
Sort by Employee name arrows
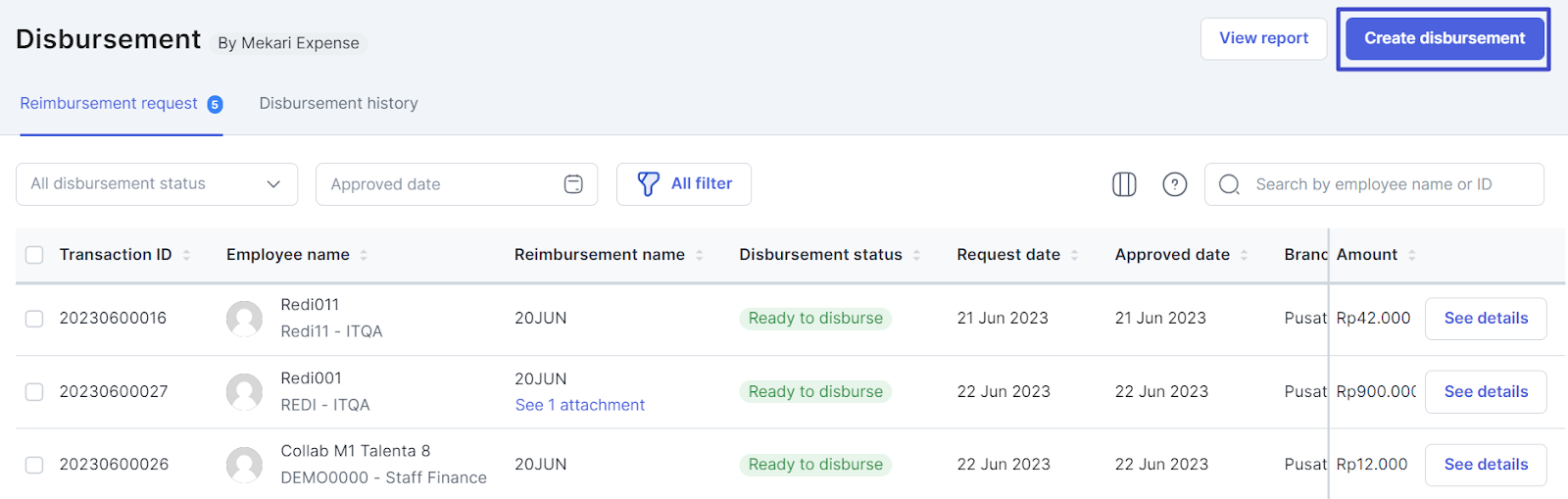click(364, 255)
